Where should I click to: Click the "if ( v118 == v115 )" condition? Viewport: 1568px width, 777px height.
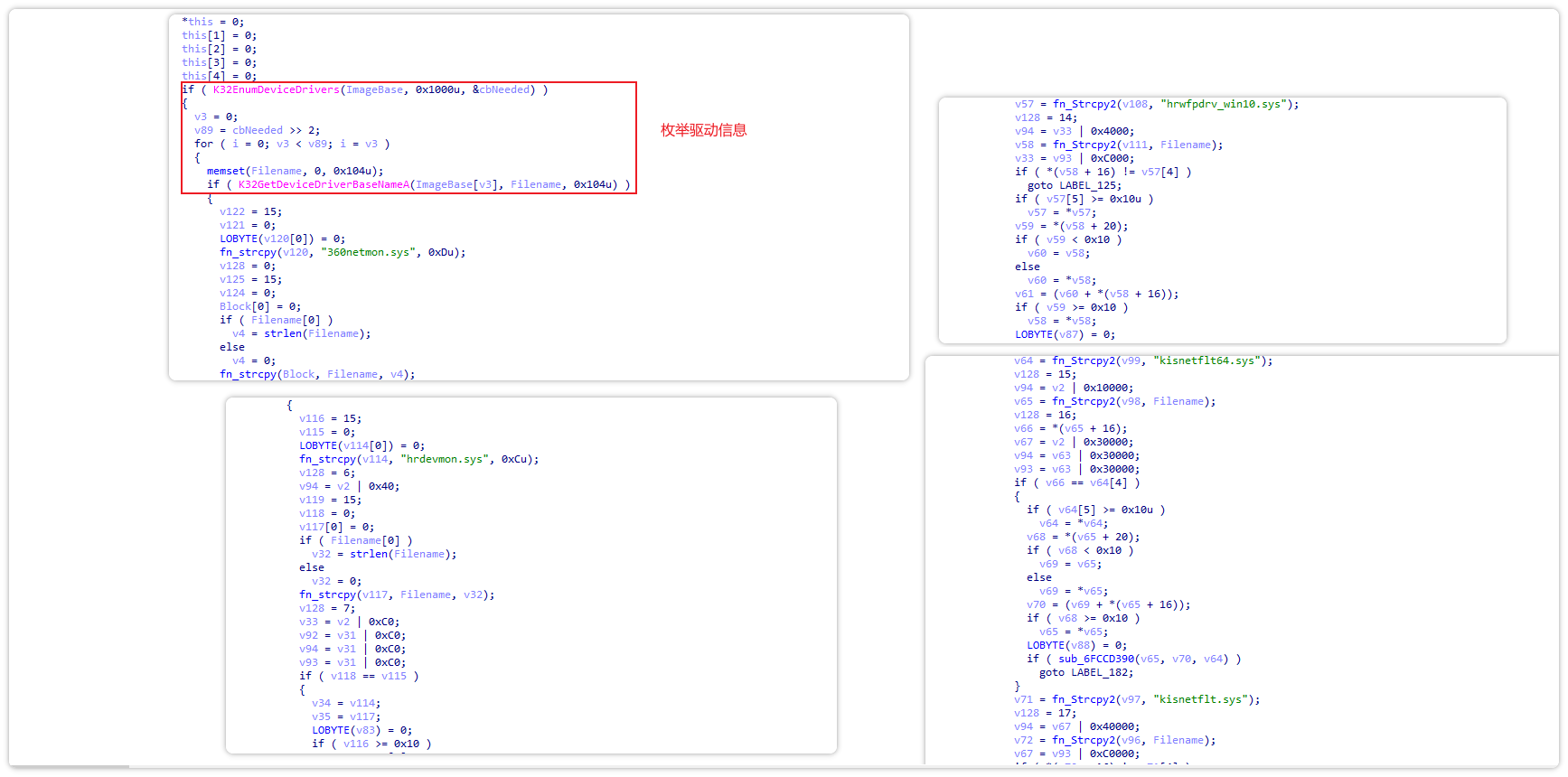click(x=358, y=676)
